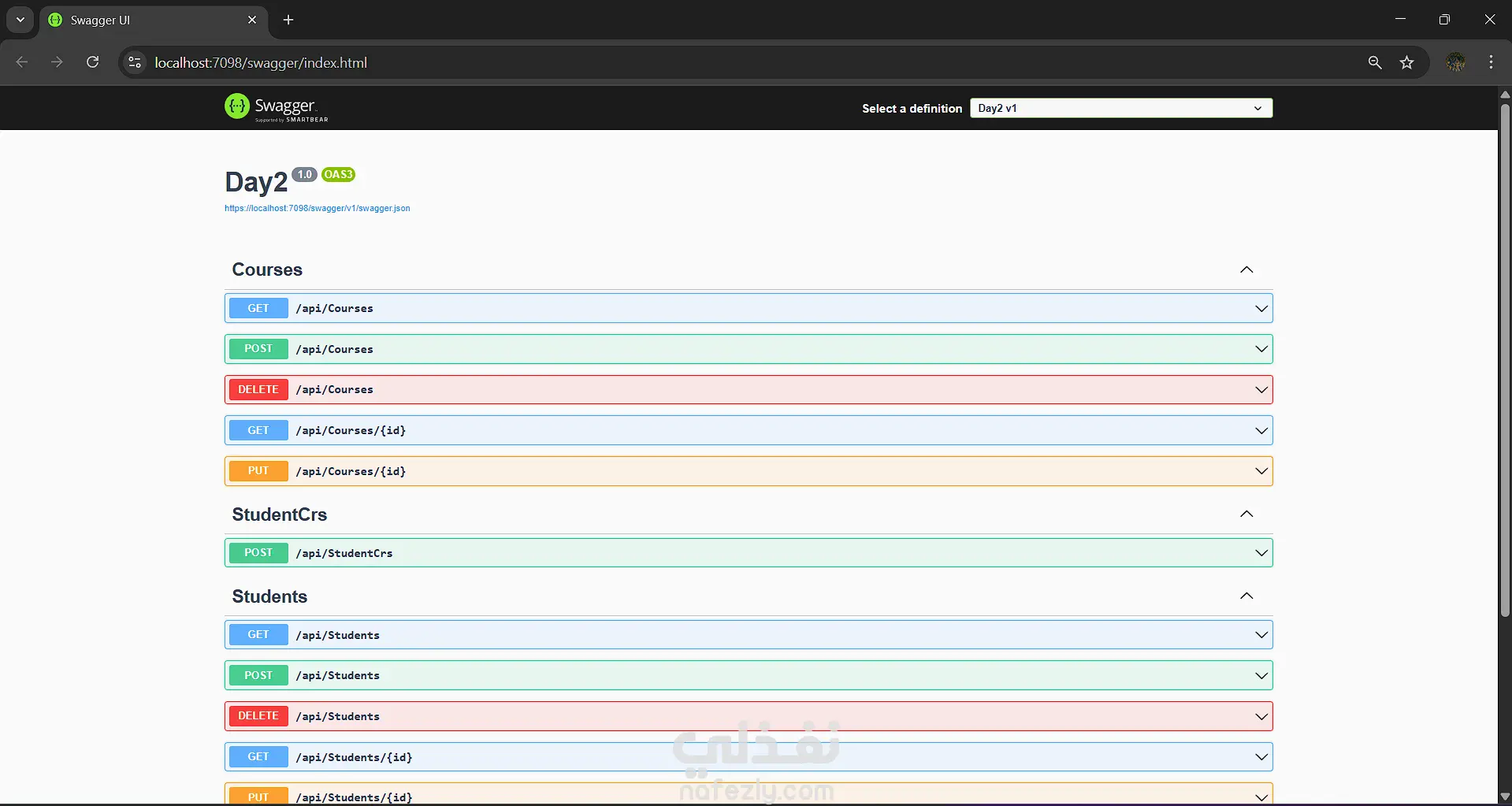
Task: Collapse the Courses section
Action: [1246, 269]
